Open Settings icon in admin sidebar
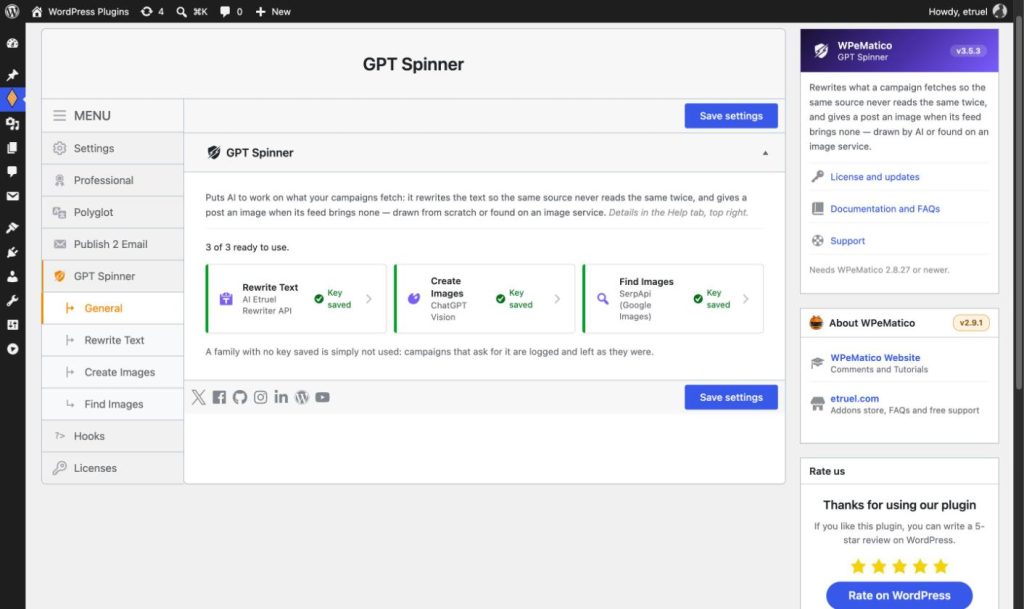The height and width of the screenshot is (609, 1024). 12,324
